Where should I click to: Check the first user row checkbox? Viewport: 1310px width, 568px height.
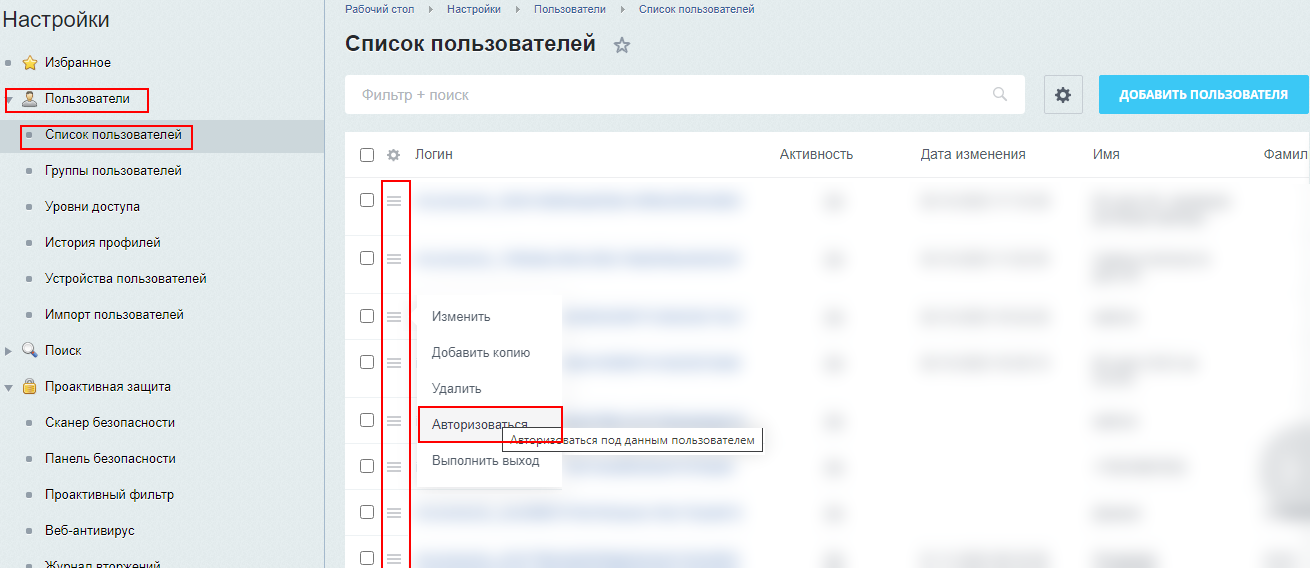click(x=367, y=200)
